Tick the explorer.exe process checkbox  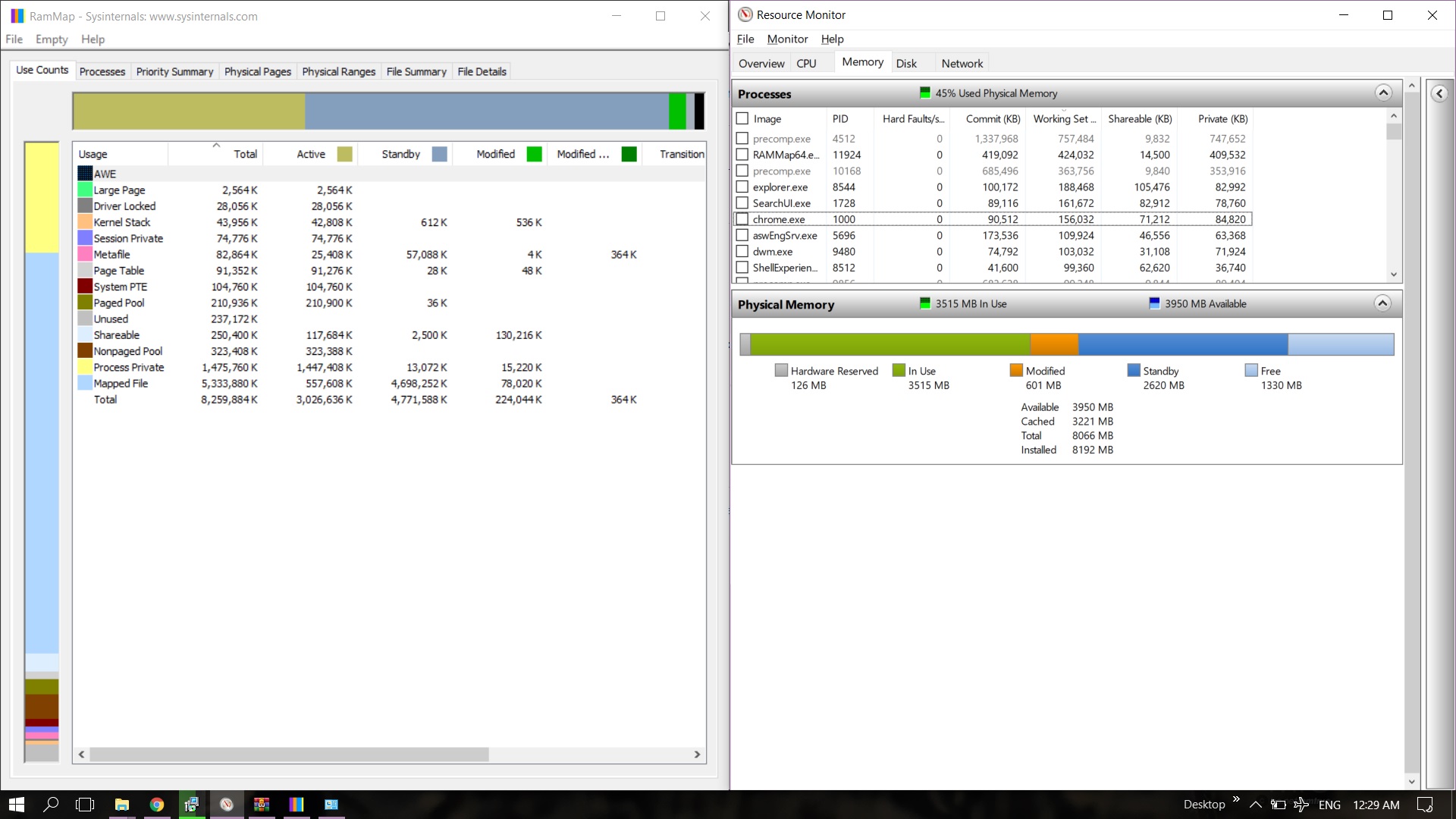click(x=742, y=187)
